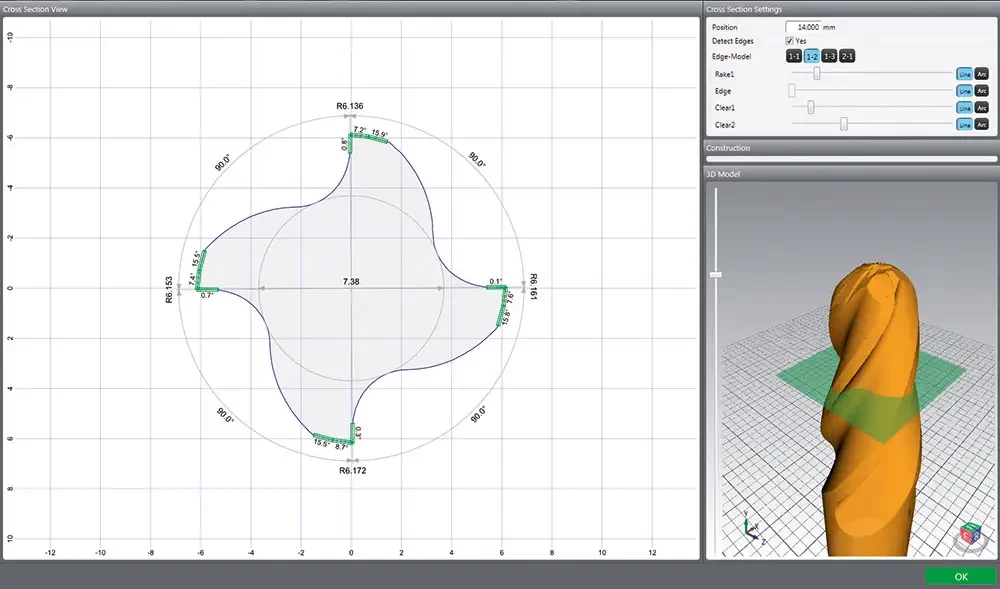1000x589 pixels.
Task: Choose the 1-3 edge model
Action: [x=830, y=57]
